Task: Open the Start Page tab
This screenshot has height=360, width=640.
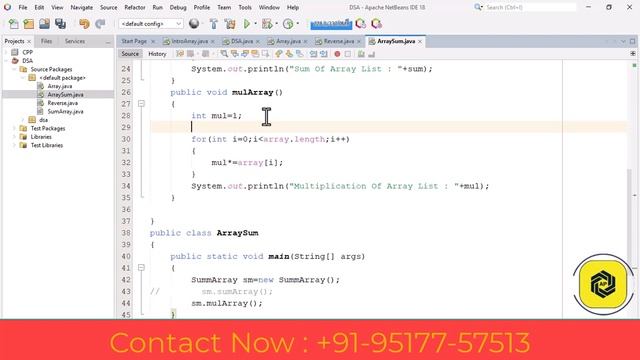Action: (x=134, y=41)
